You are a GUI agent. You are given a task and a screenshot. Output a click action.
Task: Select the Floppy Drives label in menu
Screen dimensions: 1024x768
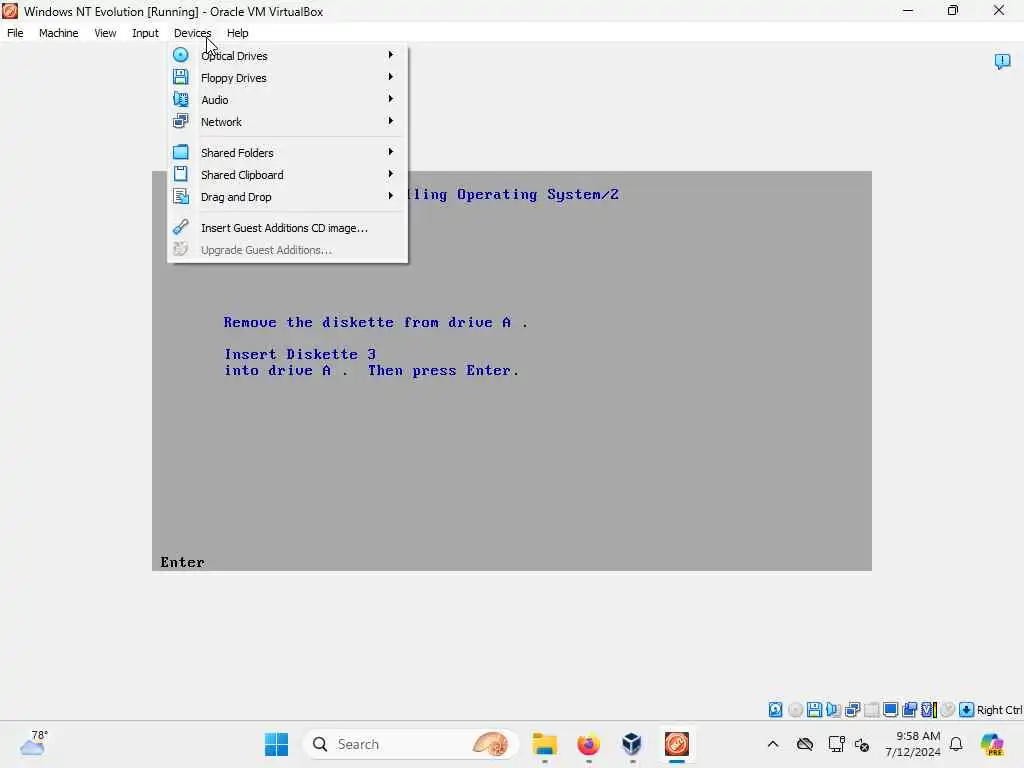click(x=234, y=78)
